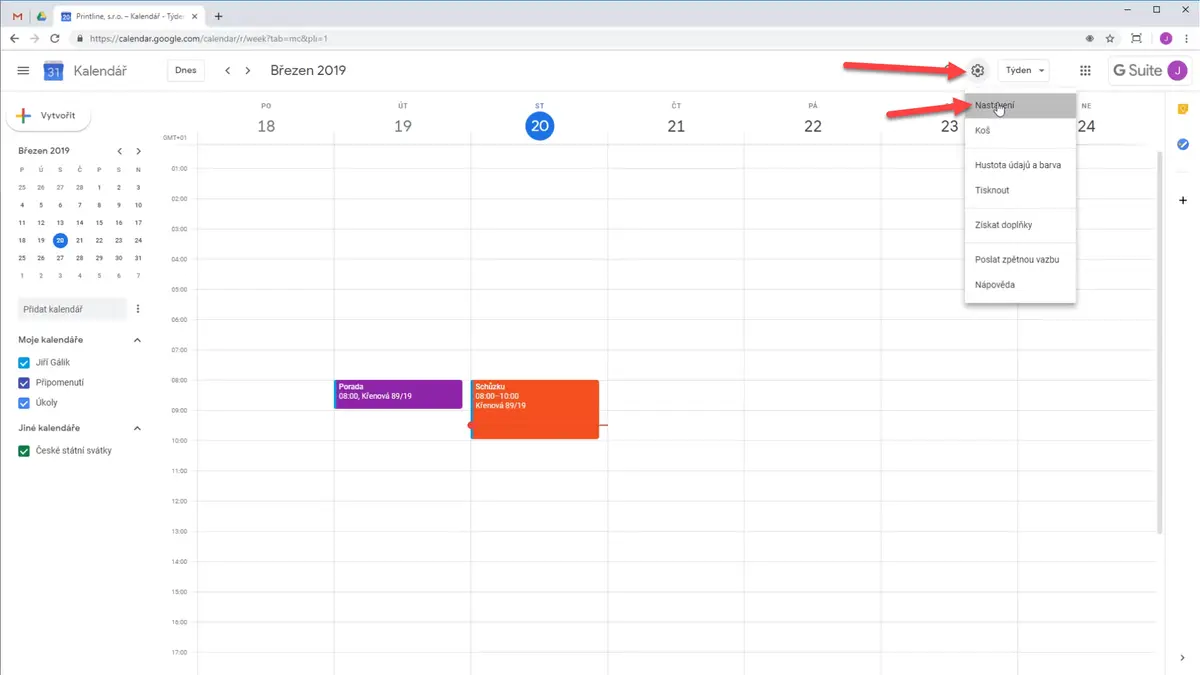This screenshot has height=675, width=1200.
Task: Toggle the České státní svátky checkbox
Action: [x=25, y=451]
